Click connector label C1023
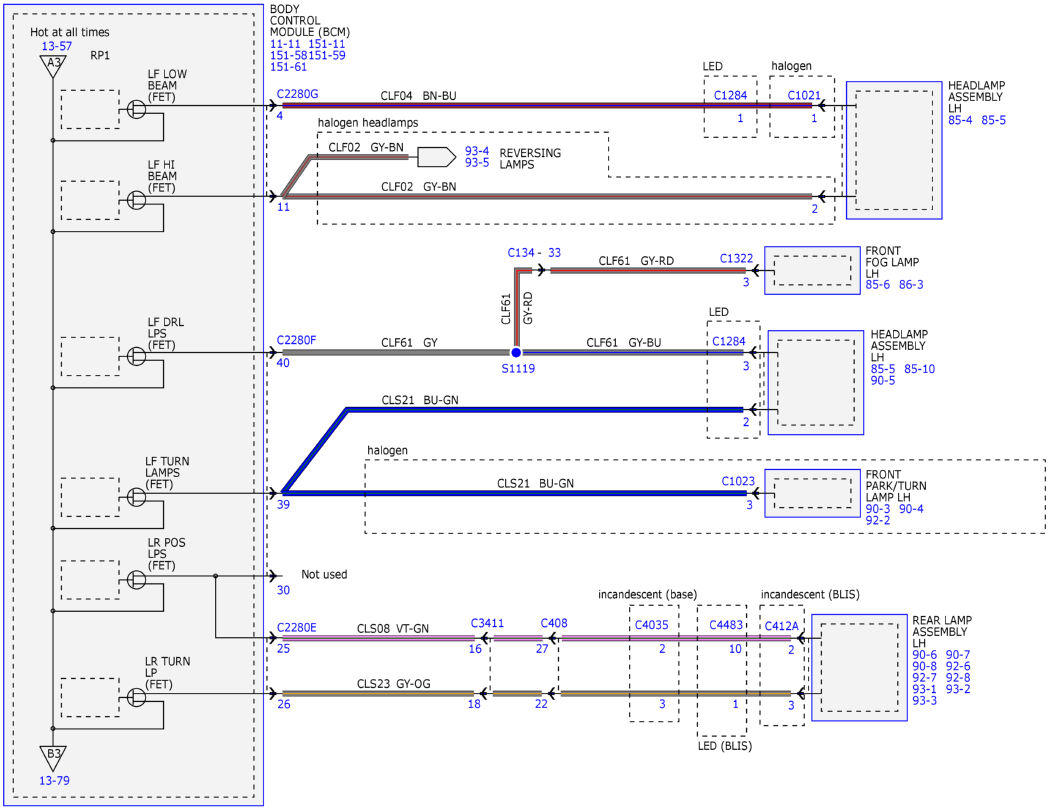This screenshot has height=811, width=1050. [x=738, y=481]
